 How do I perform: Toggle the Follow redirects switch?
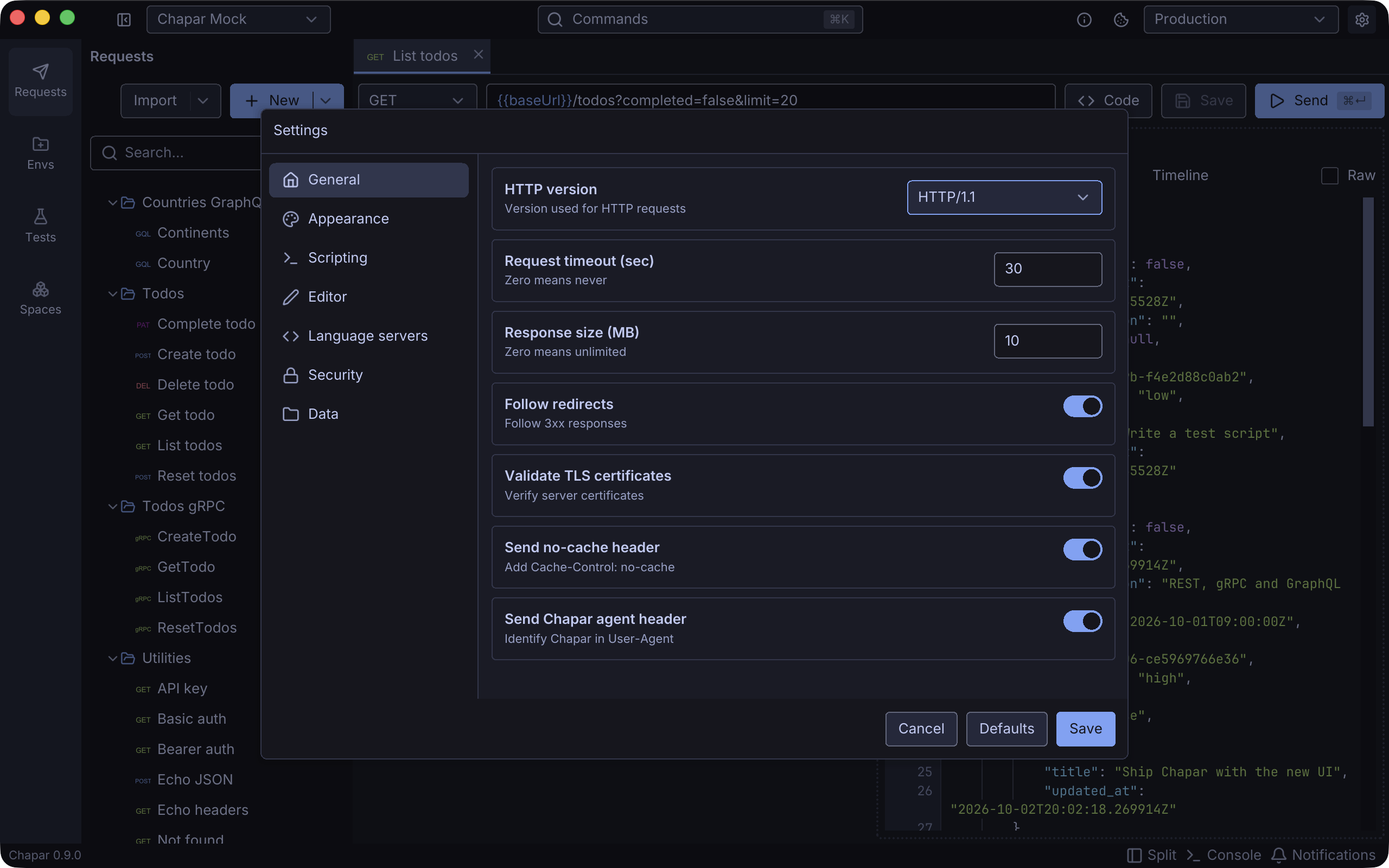(1082, 406)
